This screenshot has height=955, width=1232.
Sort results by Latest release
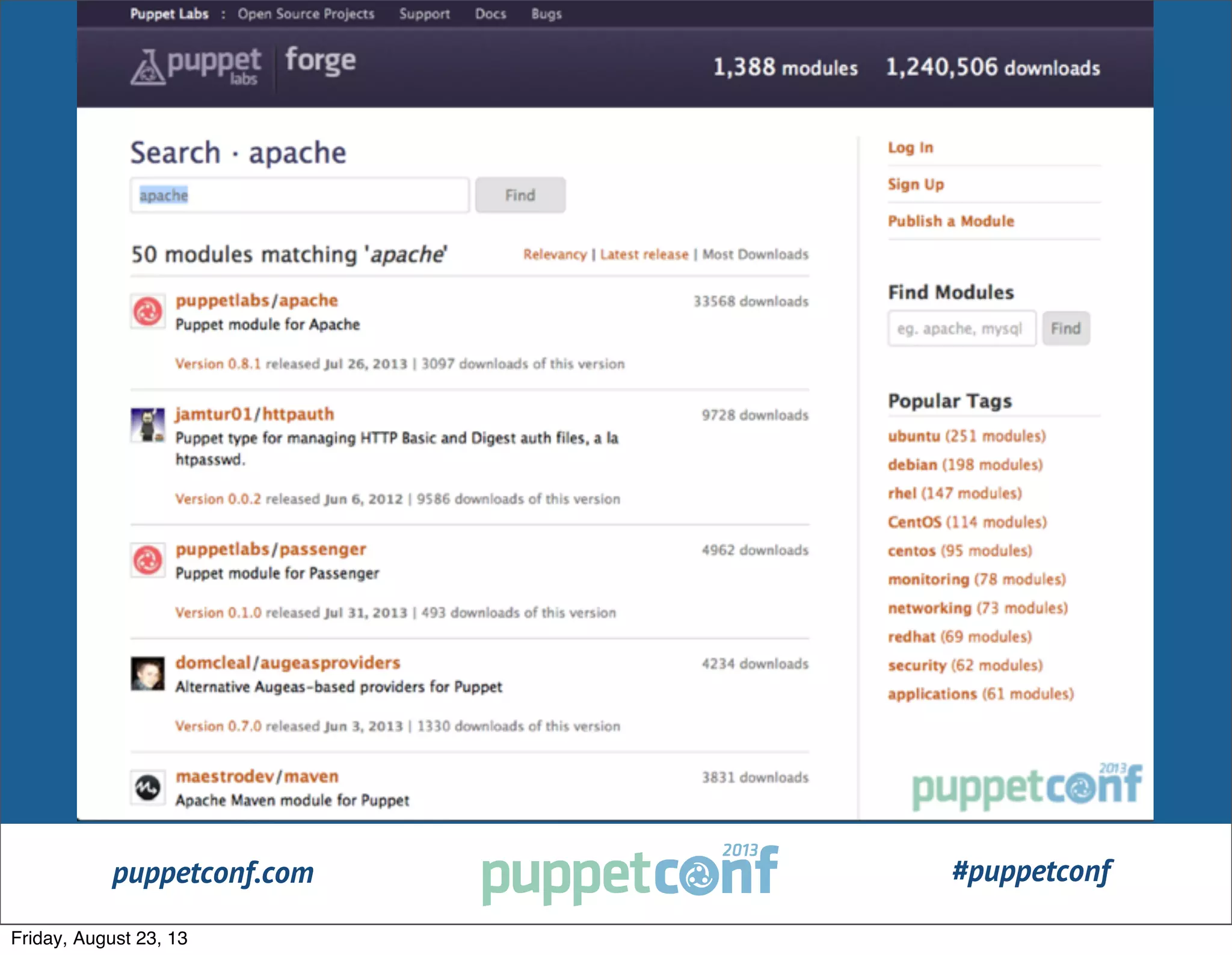click(644, 255)
